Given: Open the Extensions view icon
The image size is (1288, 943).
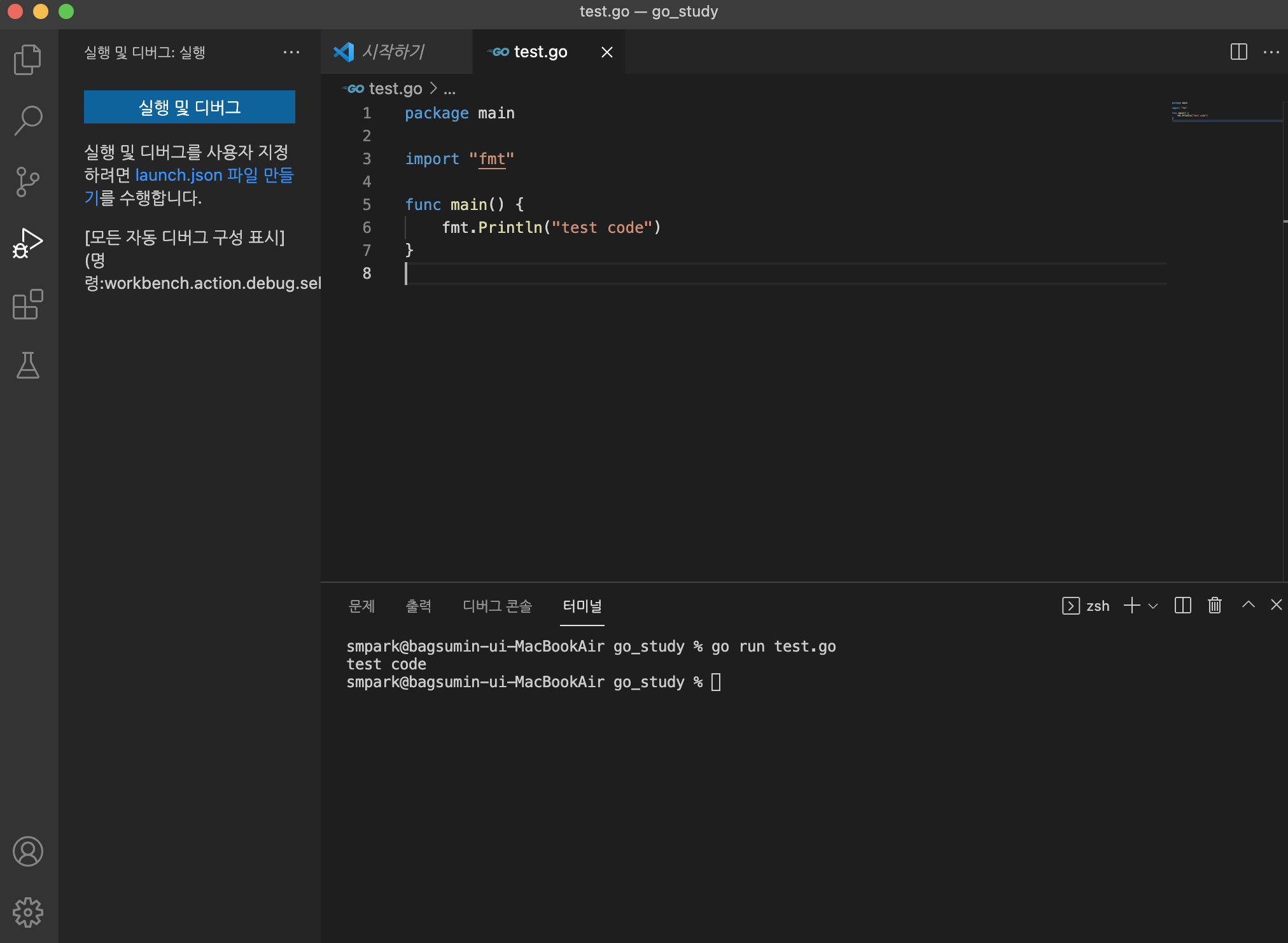Looking at the screenshot, I should click(x=28, y=304).
